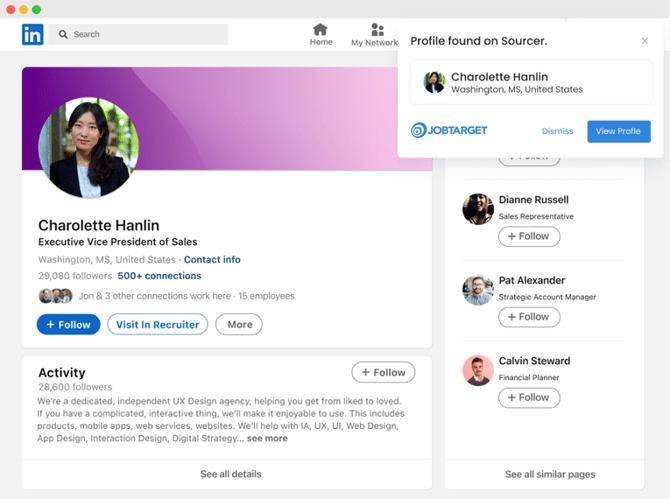Click Pat Alexander's avatar
The image size is (670, 499).
click(478, 289)
